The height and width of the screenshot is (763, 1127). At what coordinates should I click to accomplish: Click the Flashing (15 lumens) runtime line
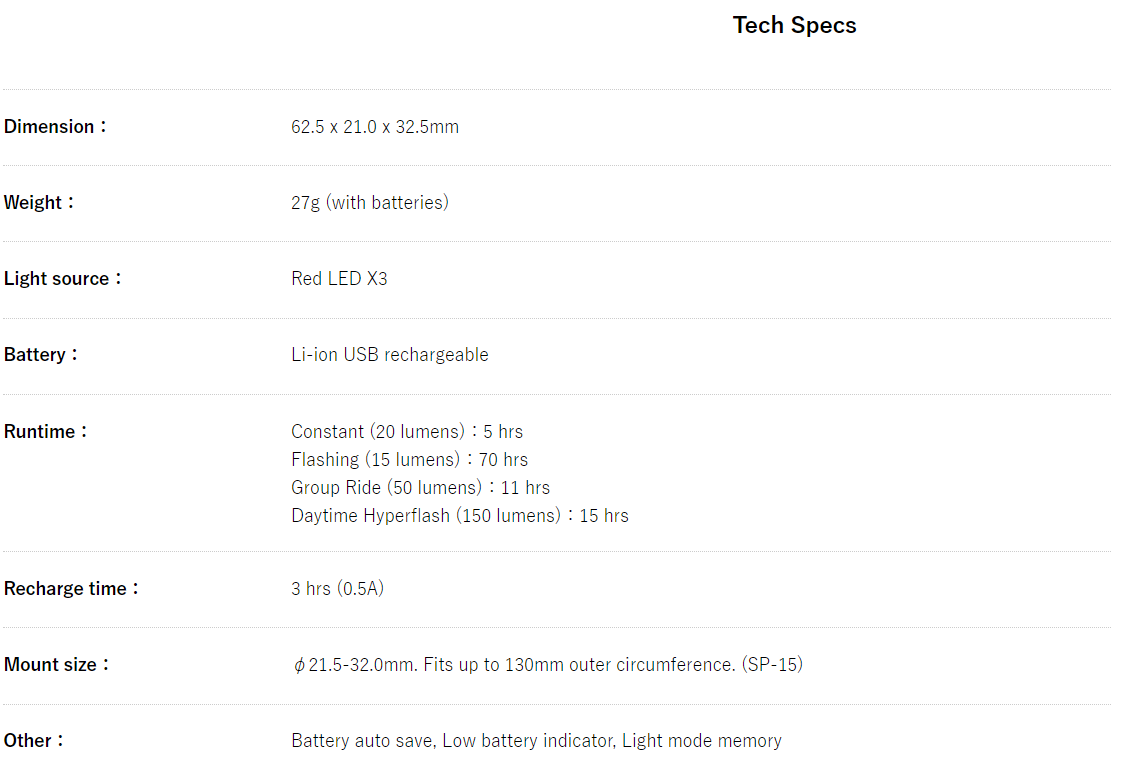(409, 460)
